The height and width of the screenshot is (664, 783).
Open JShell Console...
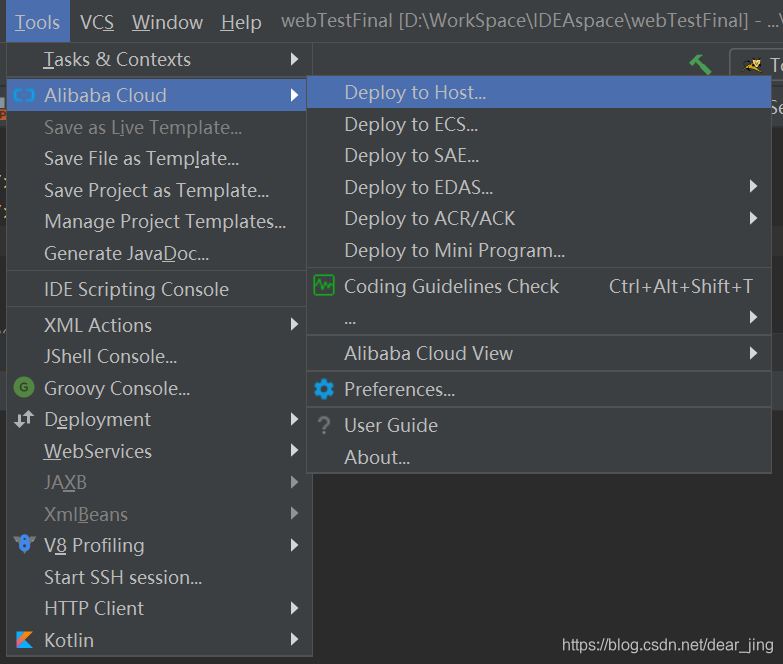pyautogui.click(x=157, y=356)
